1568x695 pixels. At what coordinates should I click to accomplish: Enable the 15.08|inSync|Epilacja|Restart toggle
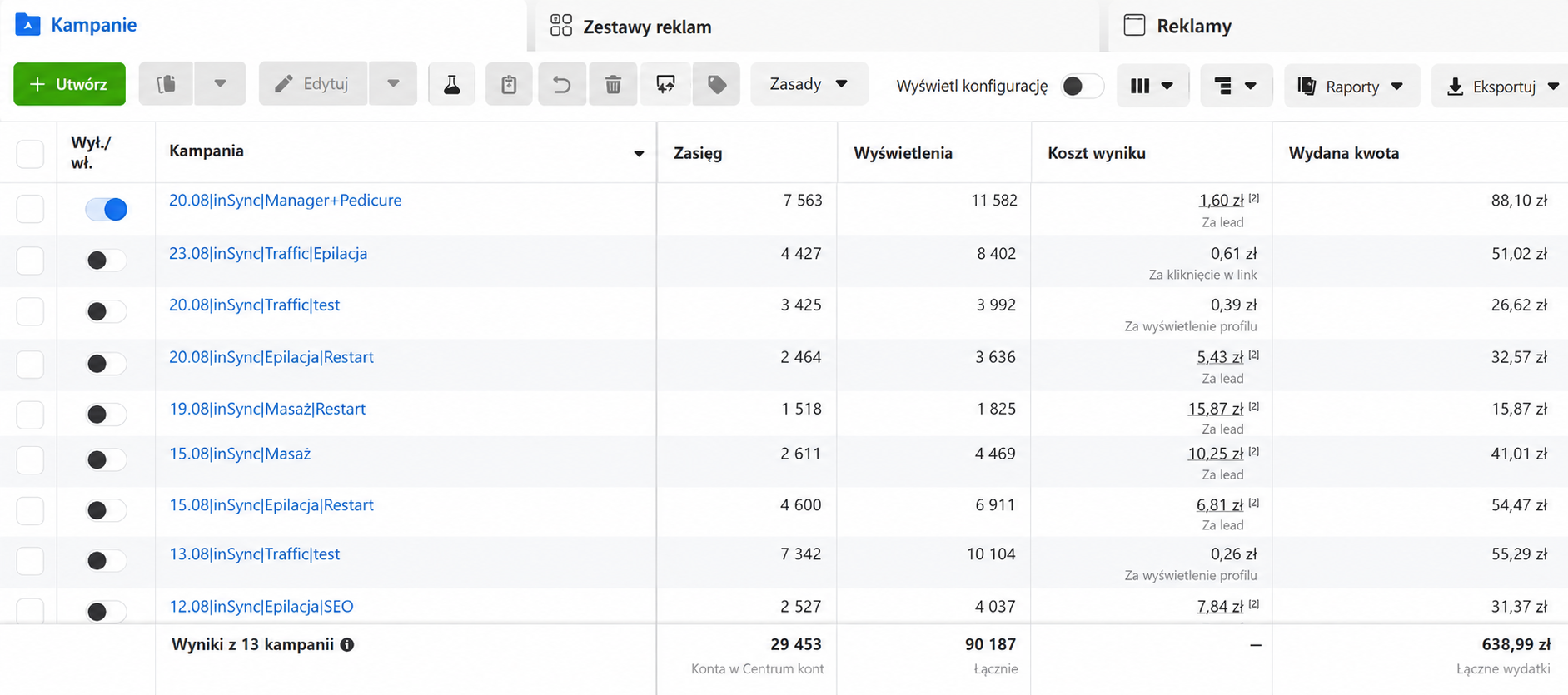(107, 510)
